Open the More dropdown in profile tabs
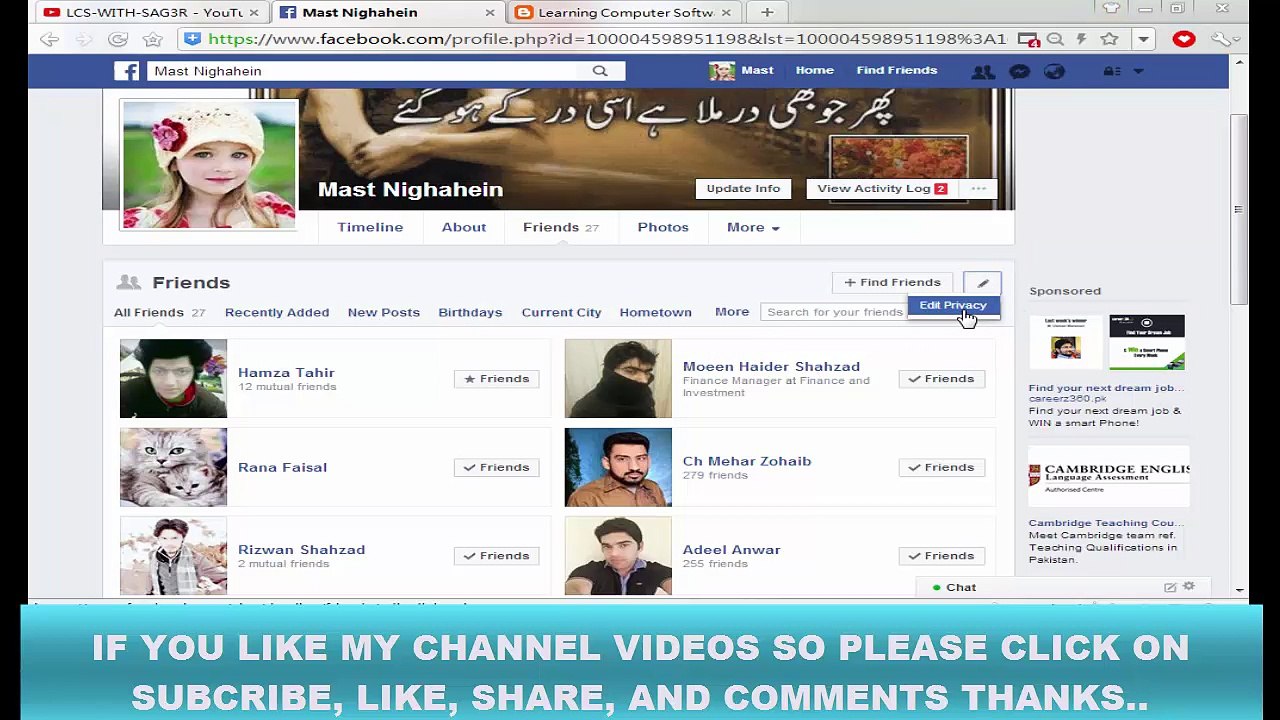The height and width of the screenshot is (720, 1280). pos(753,227)
